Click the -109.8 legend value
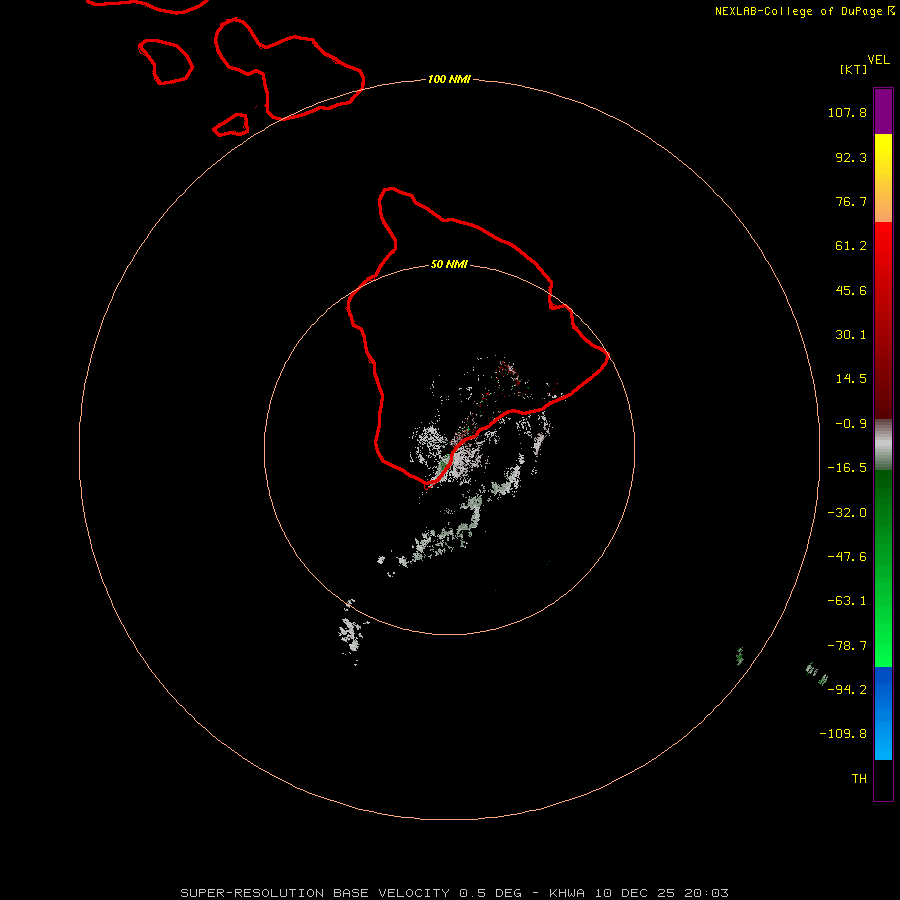900x900 pixels. [843, 734]
